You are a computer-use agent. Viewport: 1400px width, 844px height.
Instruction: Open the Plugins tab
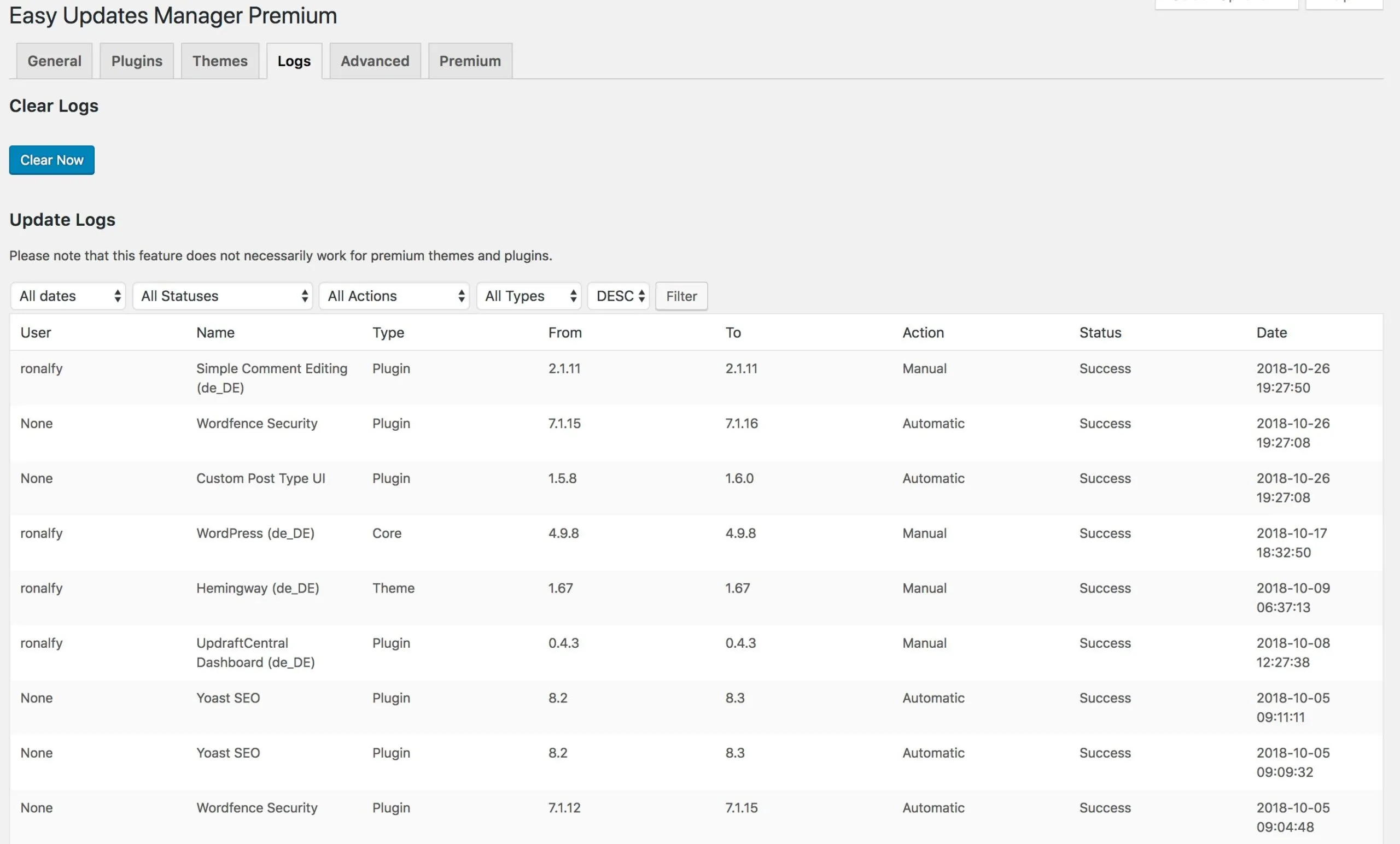136,61
